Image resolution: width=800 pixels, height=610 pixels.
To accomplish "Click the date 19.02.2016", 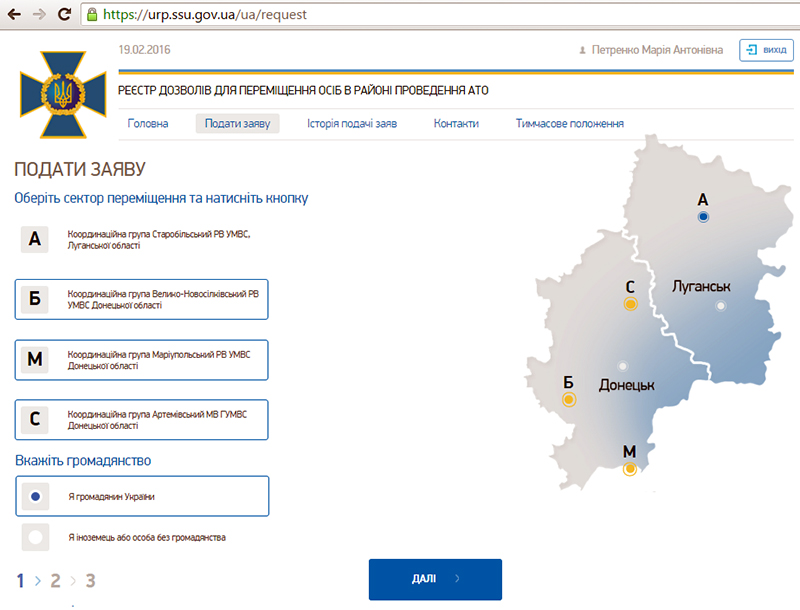I will (x=144, y=50).
